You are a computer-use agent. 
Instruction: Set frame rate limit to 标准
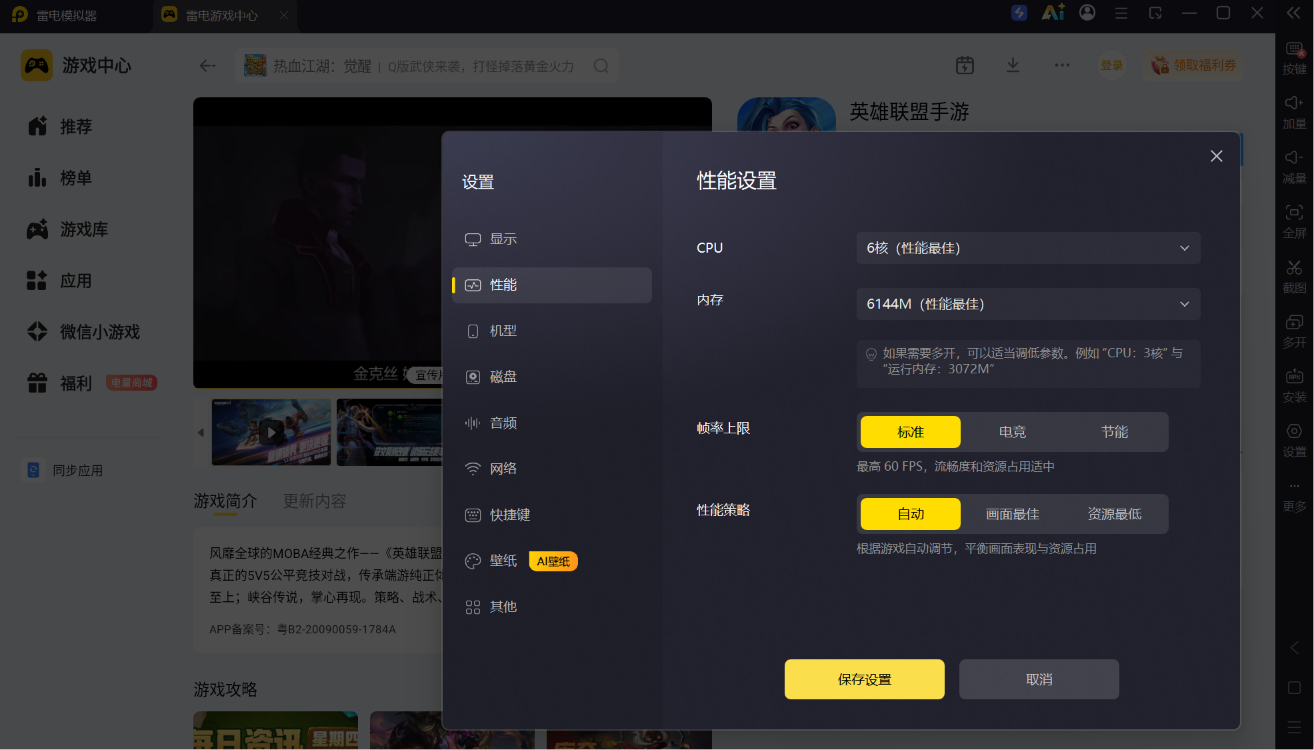[x=910, y=432]
